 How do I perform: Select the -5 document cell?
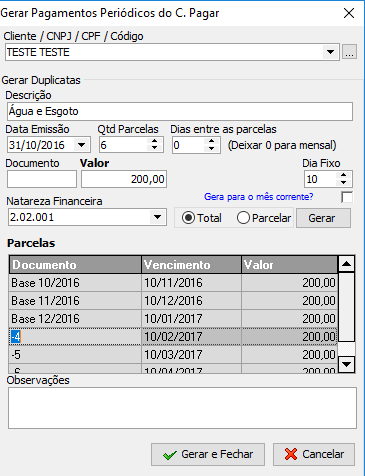(75, 355)
